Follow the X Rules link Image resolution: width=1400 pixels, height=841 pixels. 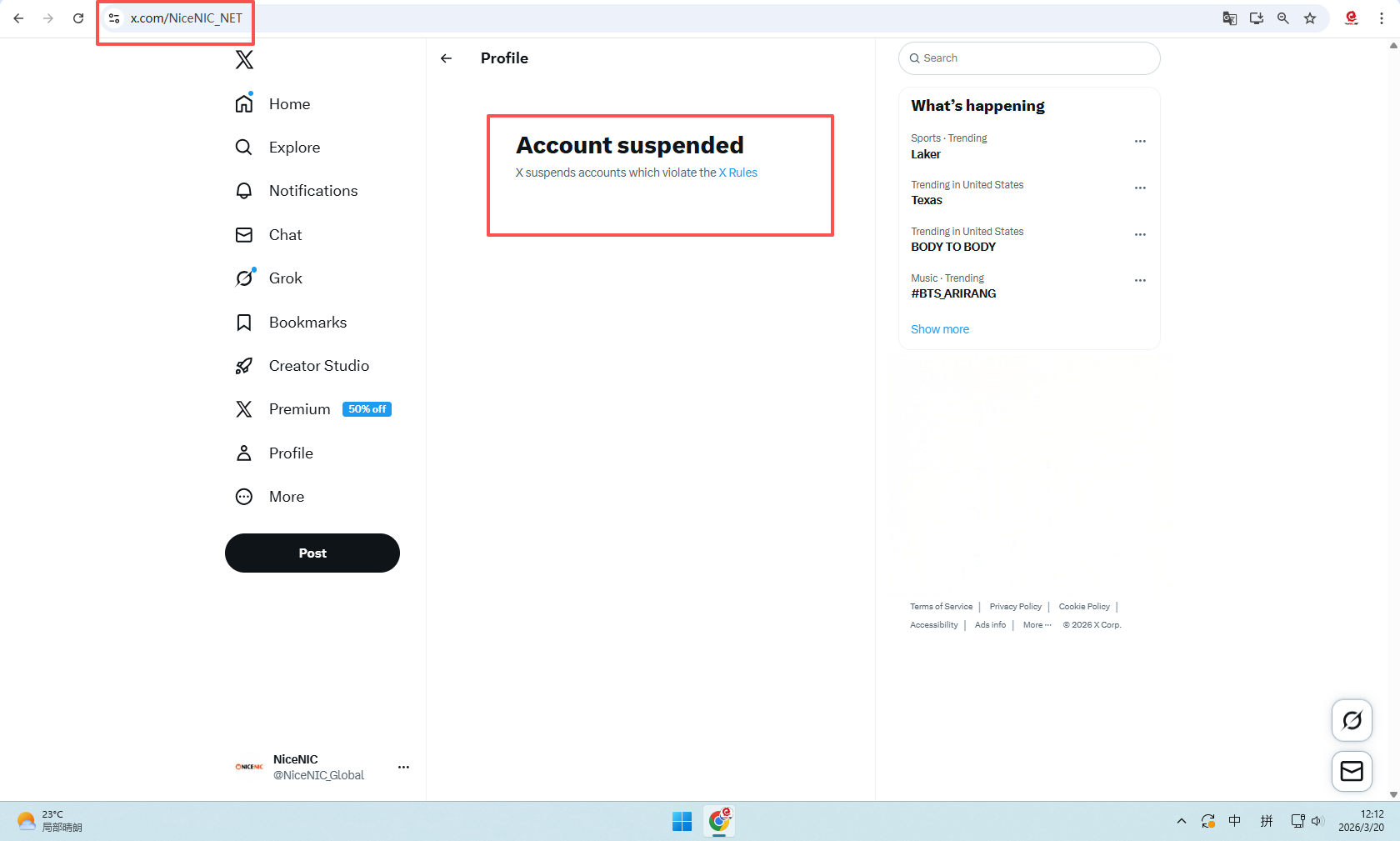pos(738,173)
